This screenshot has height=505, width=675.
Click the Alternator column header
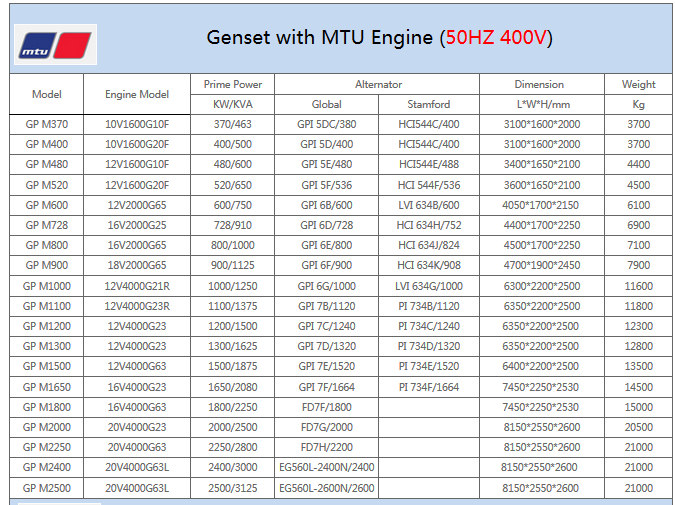[378, 84]
